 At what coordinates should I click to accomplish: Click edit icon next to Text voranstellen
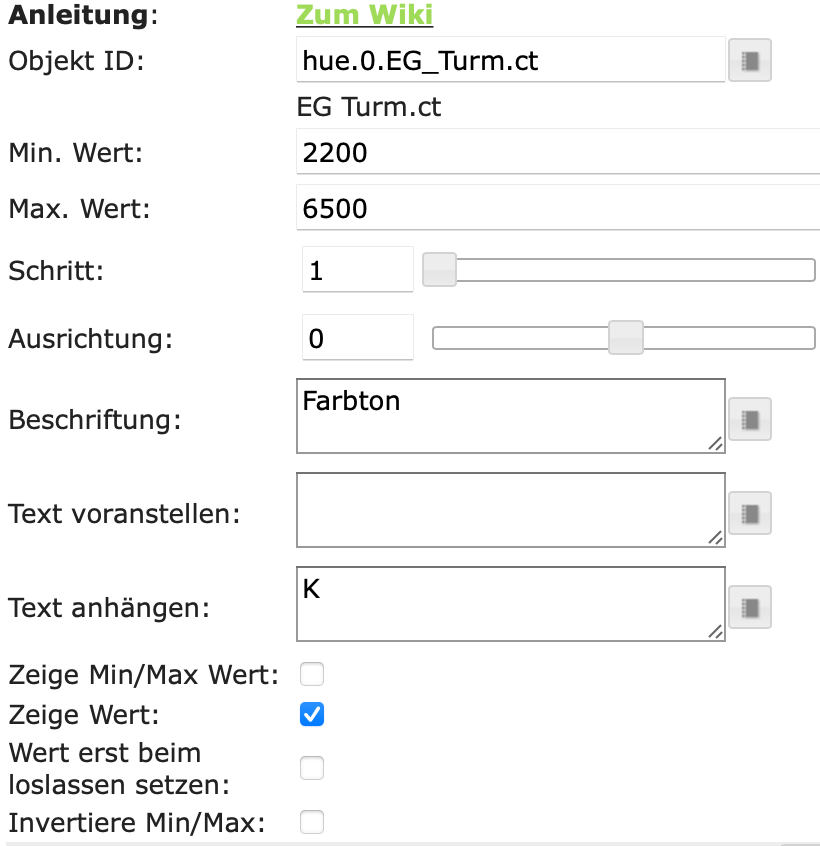pyautogui.click(x=750, y=514)
